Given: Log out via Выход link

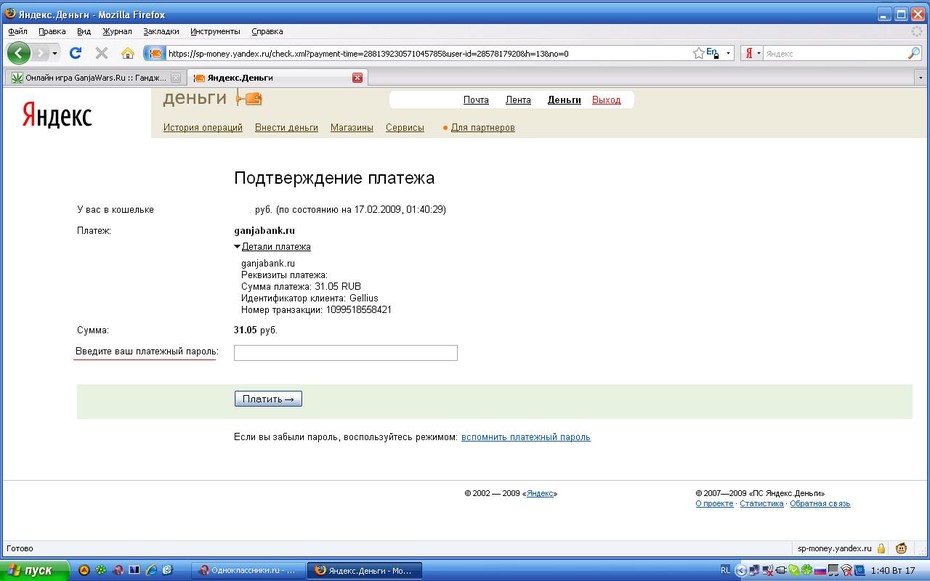Looking at the screenshot, I should [x=606, y=100].
